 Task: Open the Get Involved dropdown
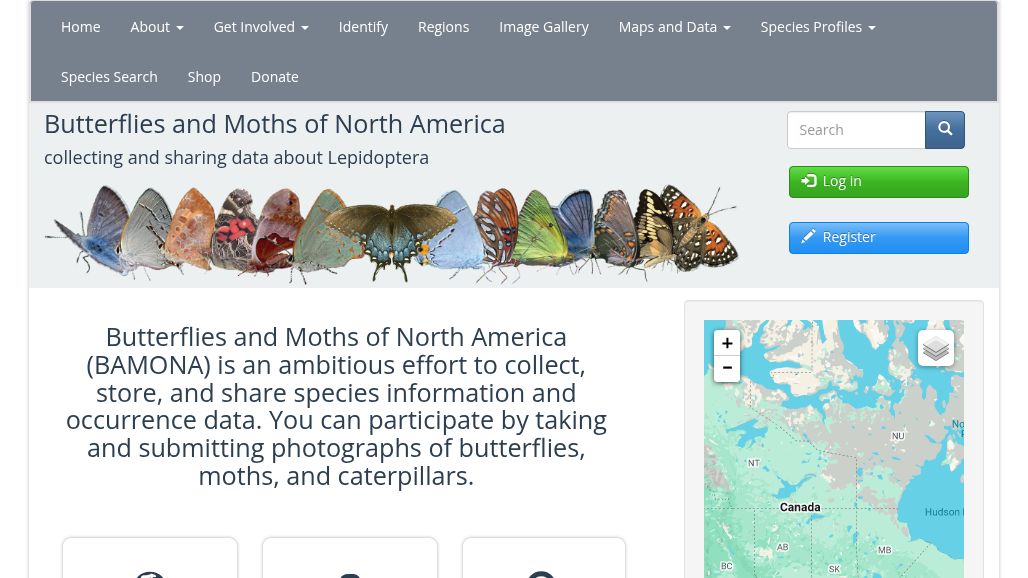[x=260, y=27]
